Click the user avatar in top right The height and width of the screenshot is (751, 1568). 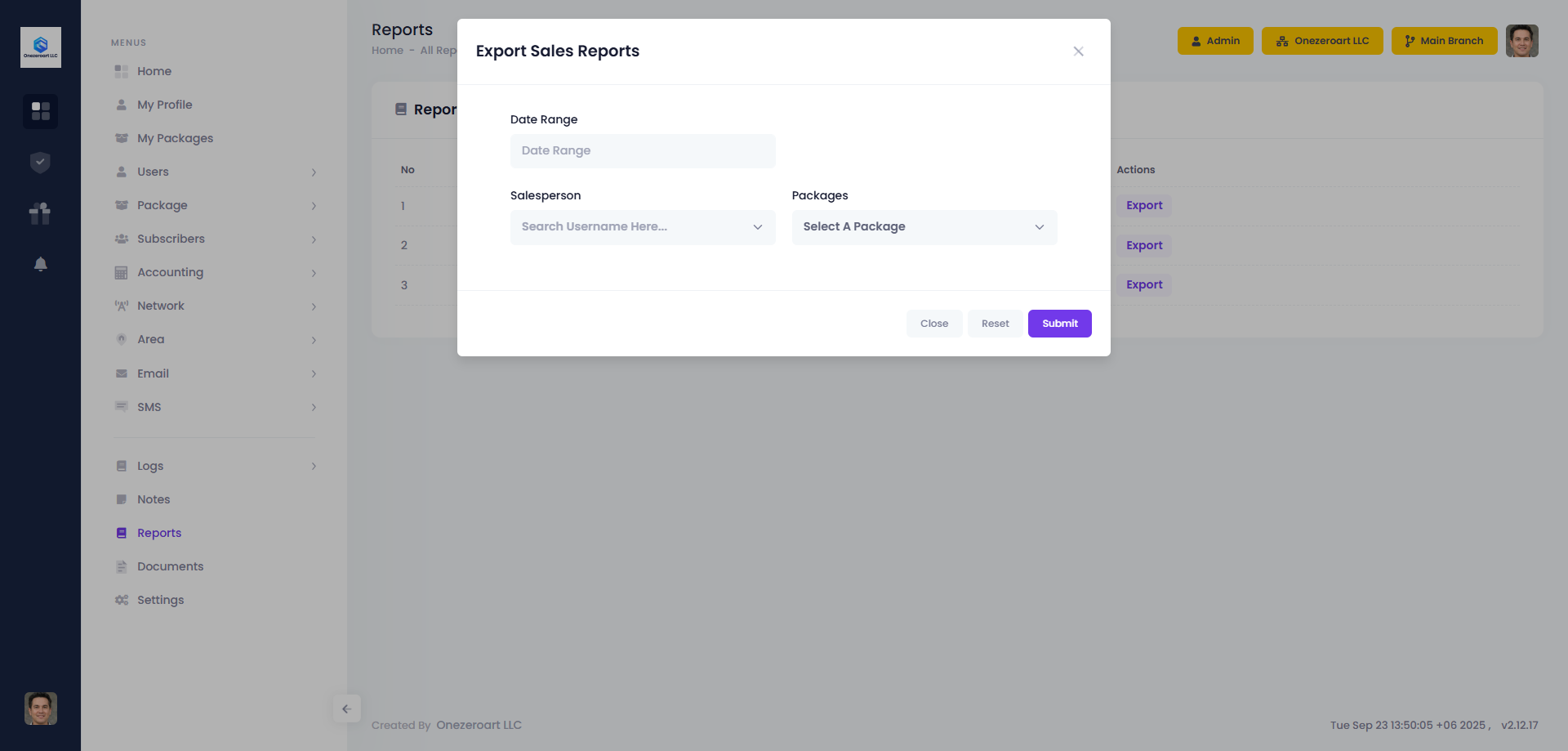[1521, 41]
